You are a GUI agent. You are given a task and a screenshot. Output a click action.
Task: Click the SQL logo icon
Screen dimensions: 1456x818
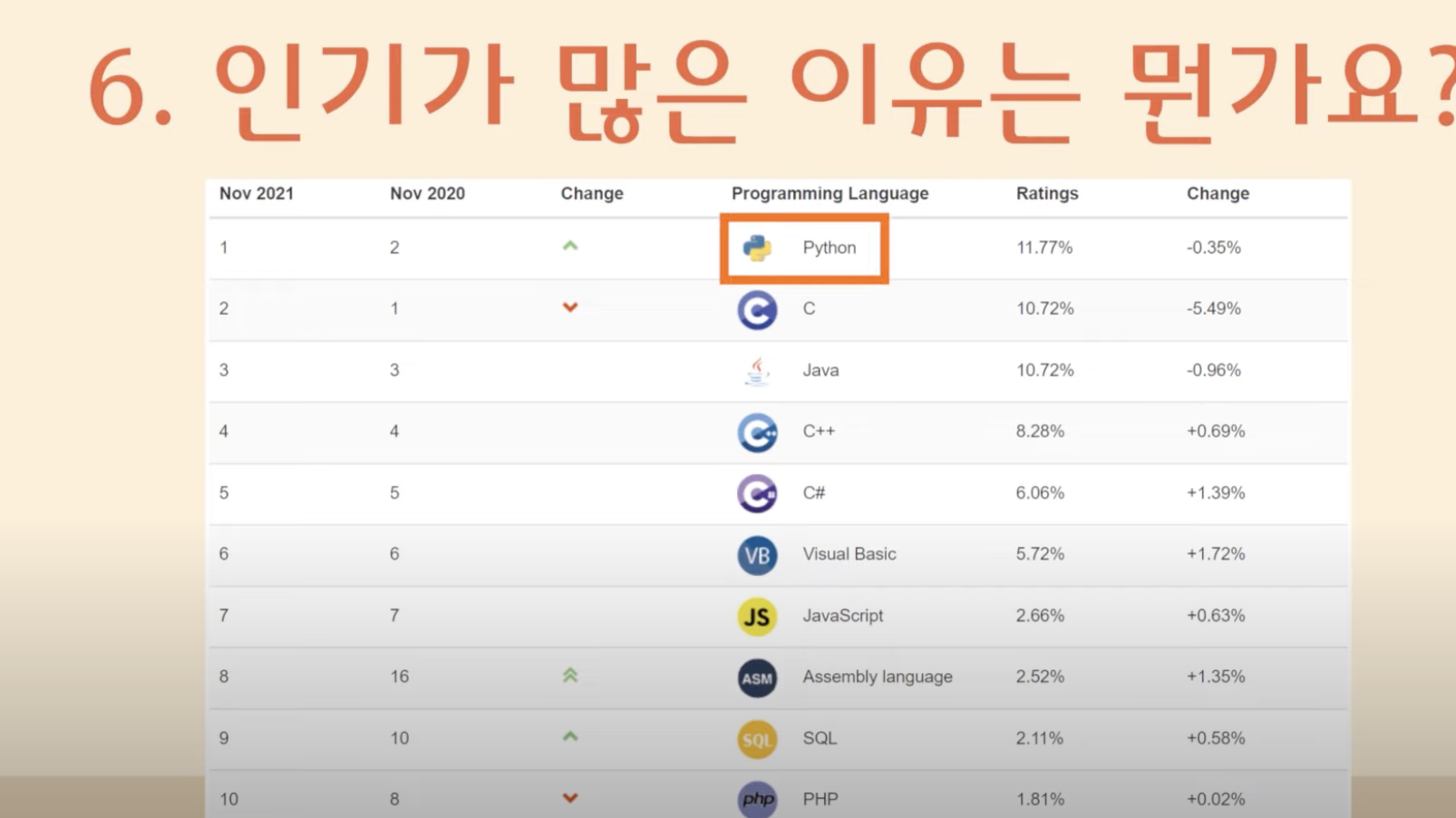tap(757, 739)
